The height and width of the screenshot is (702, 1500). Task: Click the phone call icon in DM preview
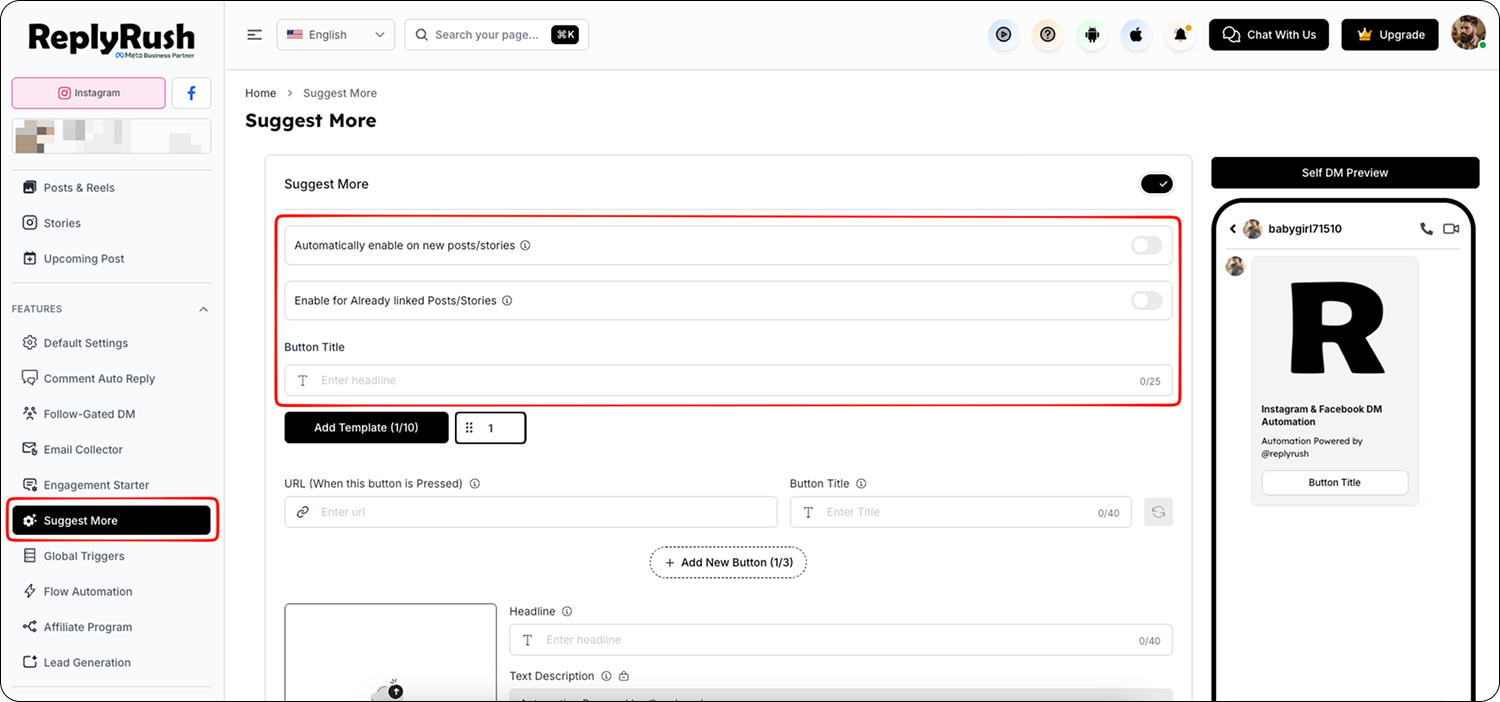tap(1426, 229)
